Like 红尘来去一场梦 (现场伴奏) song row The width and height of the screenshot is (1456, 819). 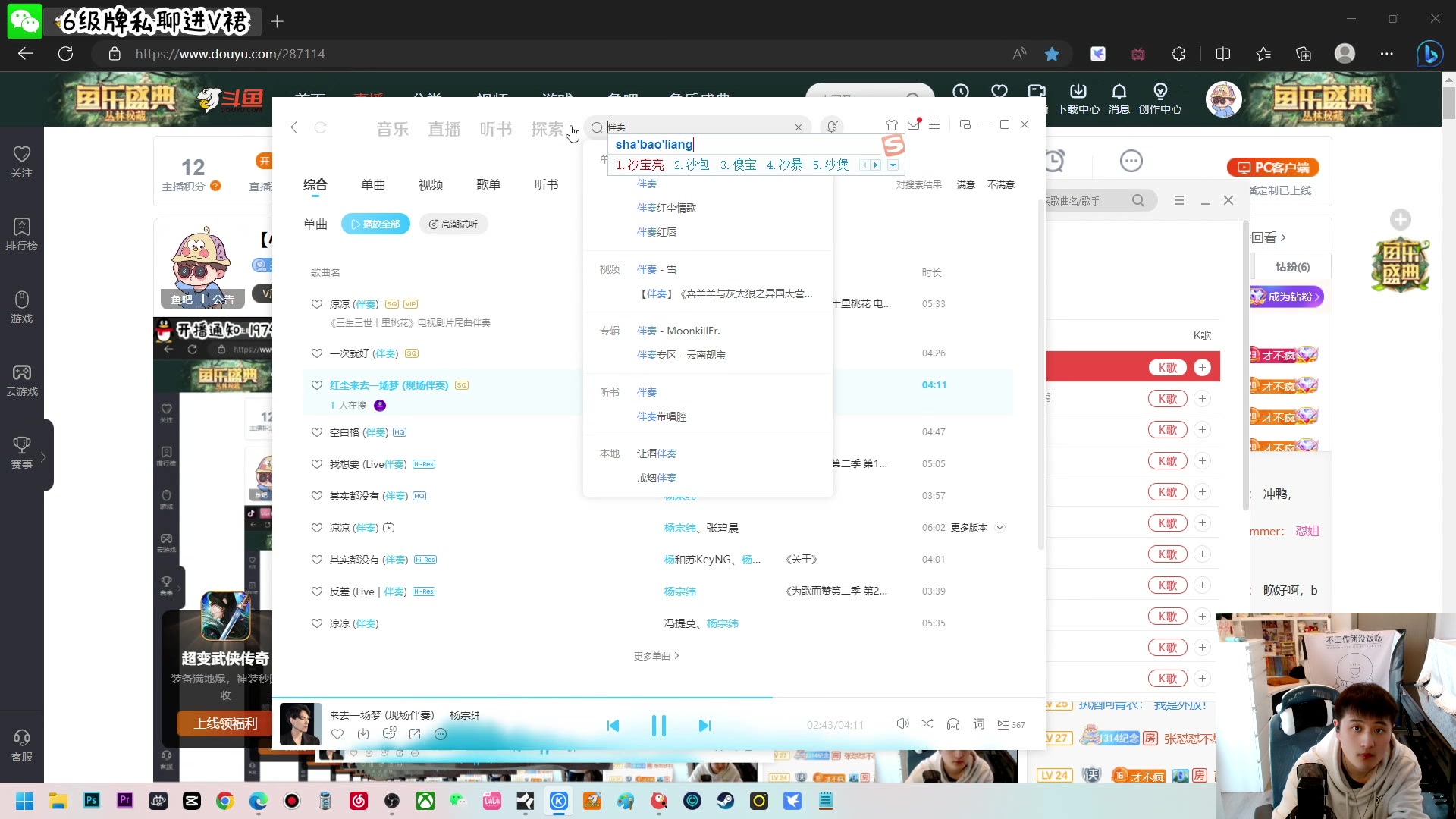(317, 385)
